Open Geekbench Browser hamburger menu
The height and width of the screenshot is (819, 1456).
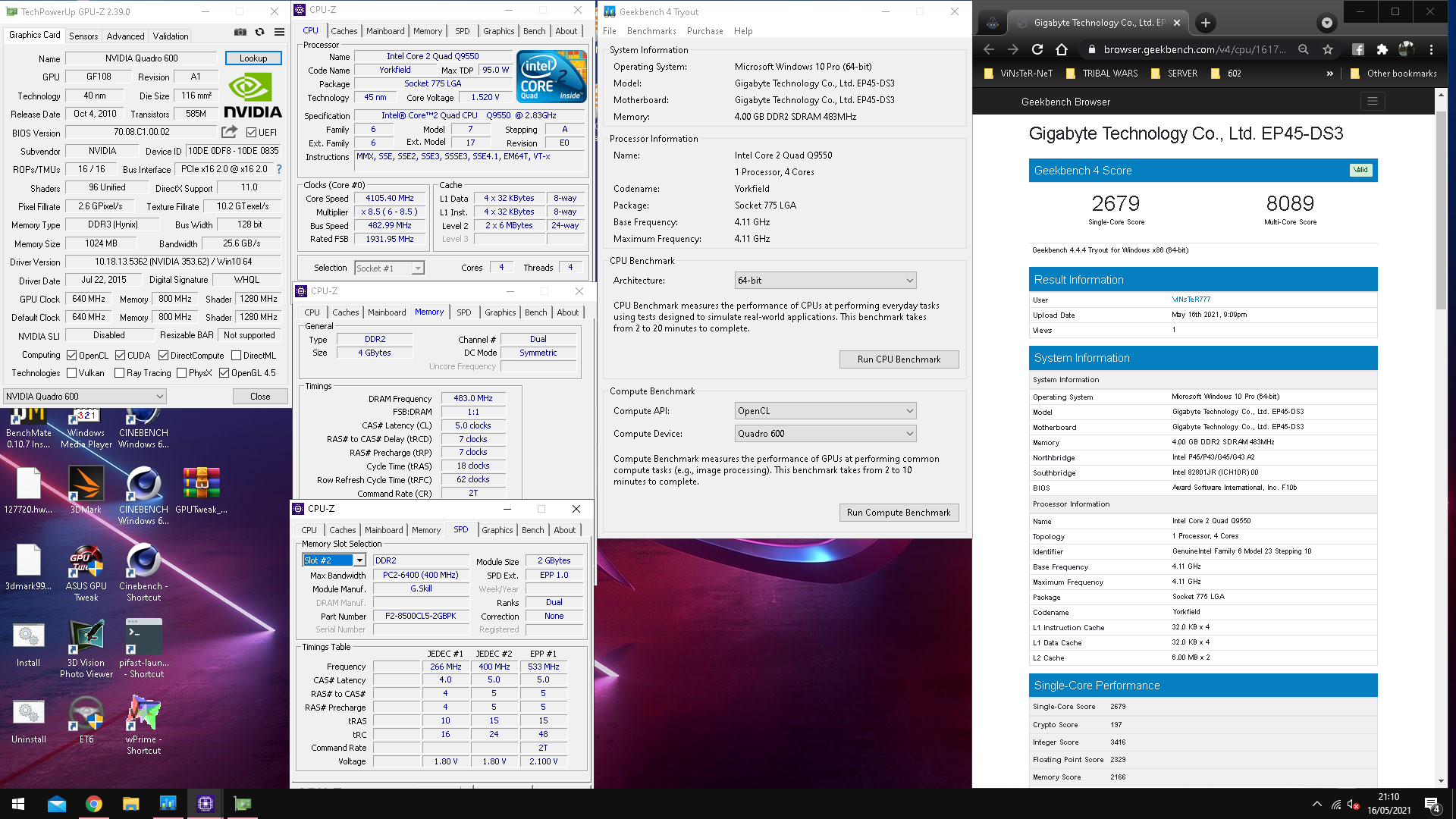point(1372,101)
